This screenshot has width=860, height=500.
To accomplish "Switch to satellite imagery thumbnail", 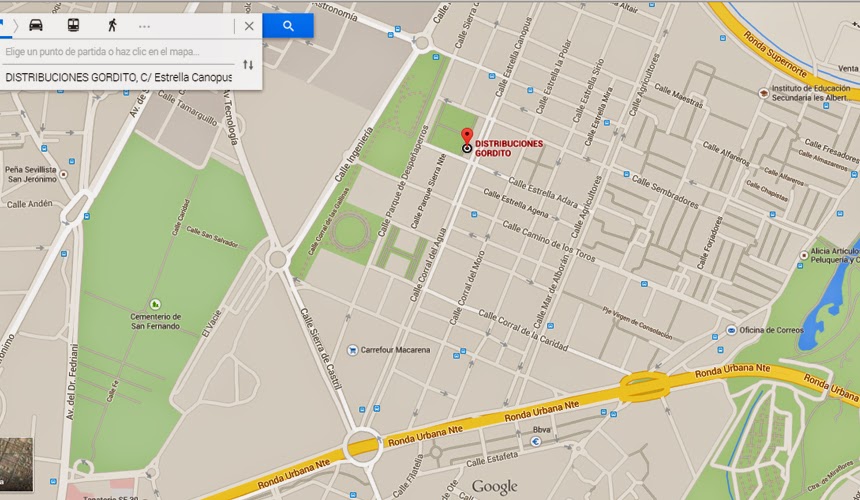I will (x=16, y=464).
